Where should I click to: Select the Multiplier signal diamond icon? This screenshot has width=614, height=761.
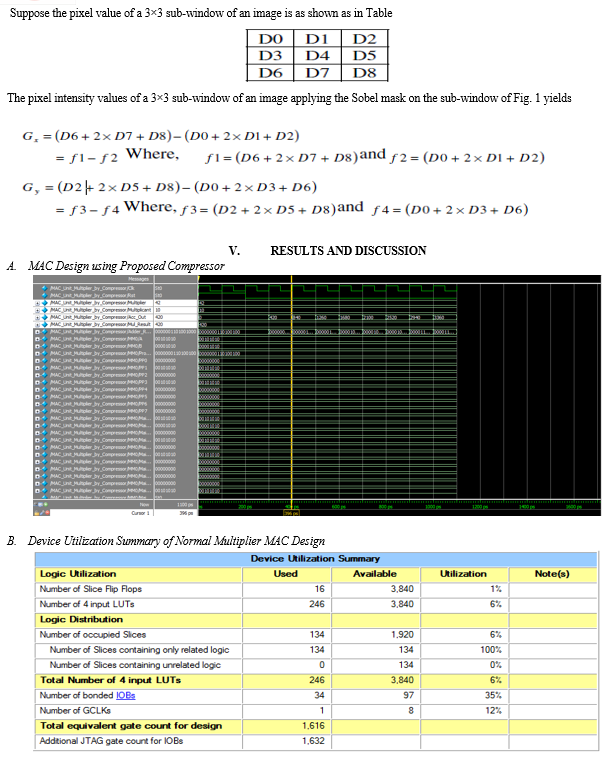click(x=45, y=302)
